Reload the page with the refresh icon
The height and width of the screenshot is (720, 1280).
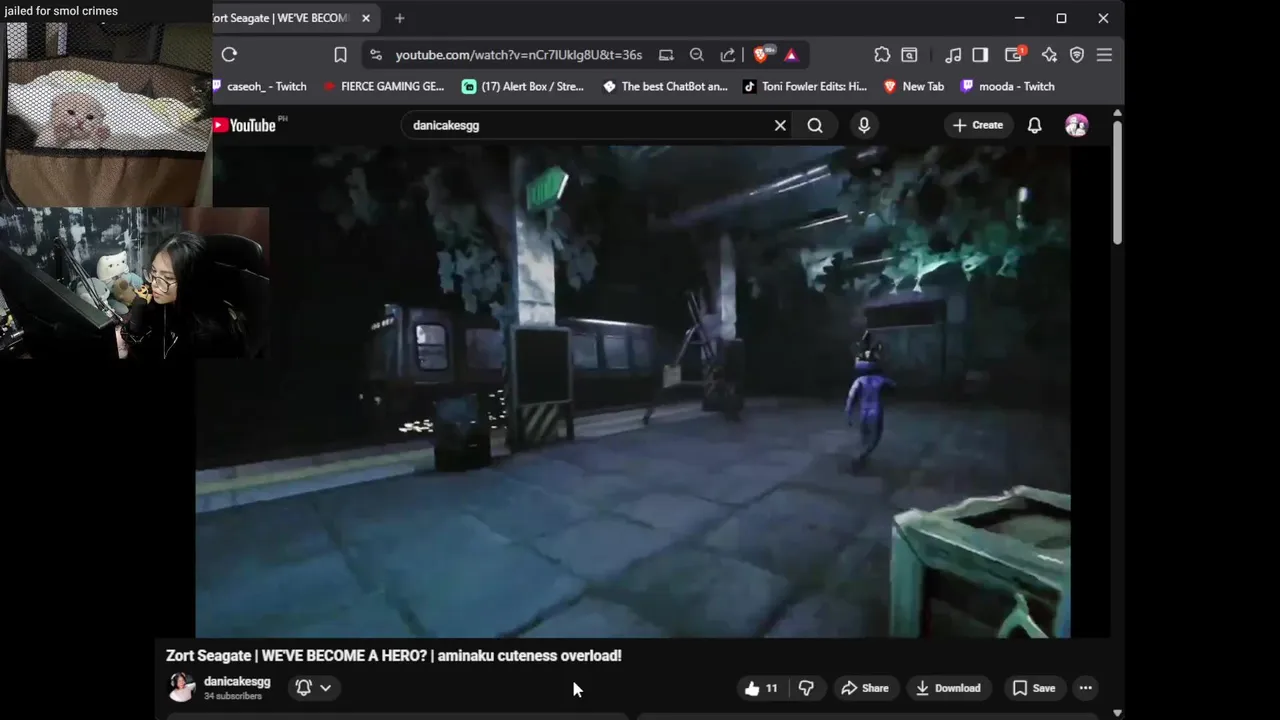(229, 55)
